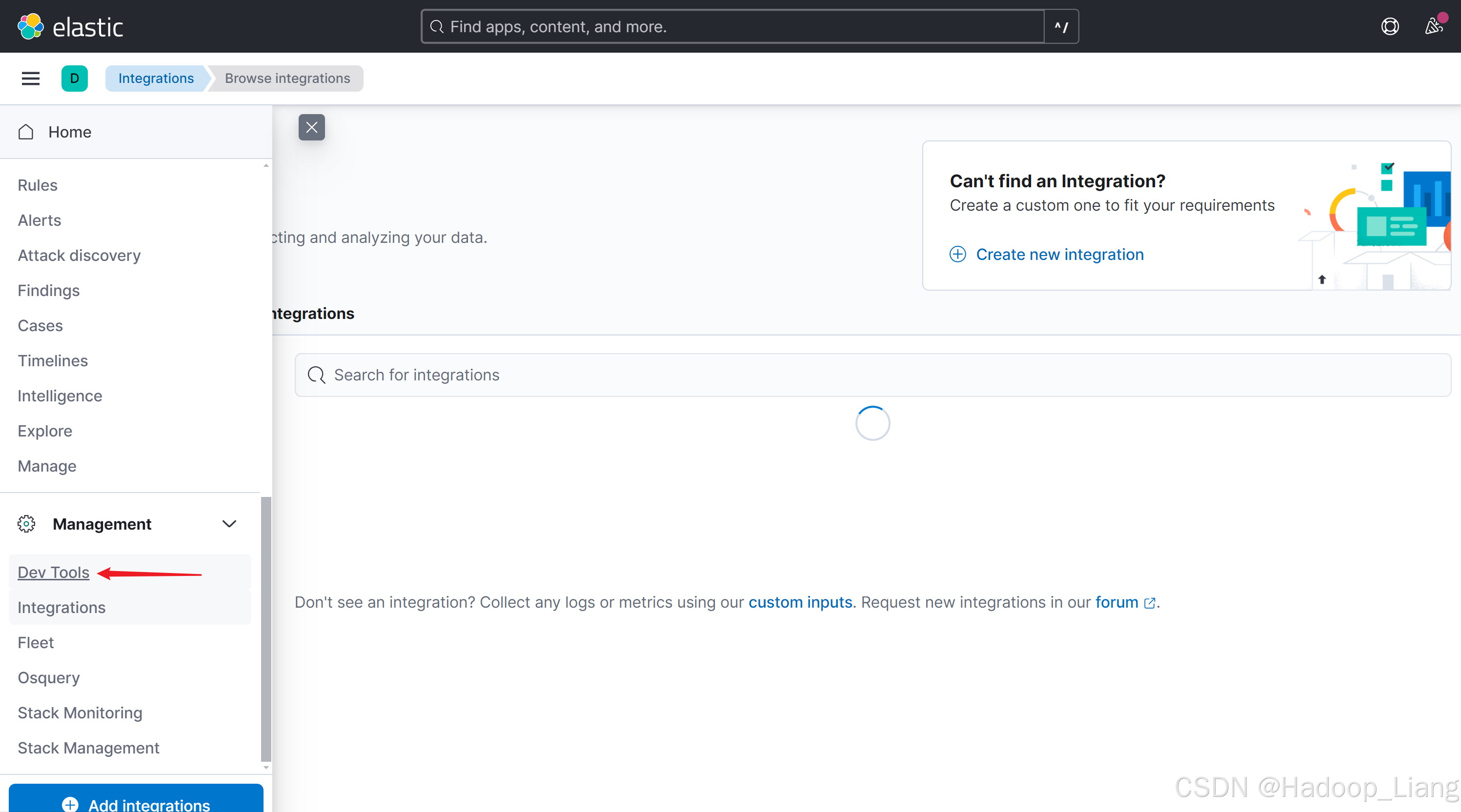Click the external link icon after forum
Screen dimensions: 1461x812
coord(1150,603)
